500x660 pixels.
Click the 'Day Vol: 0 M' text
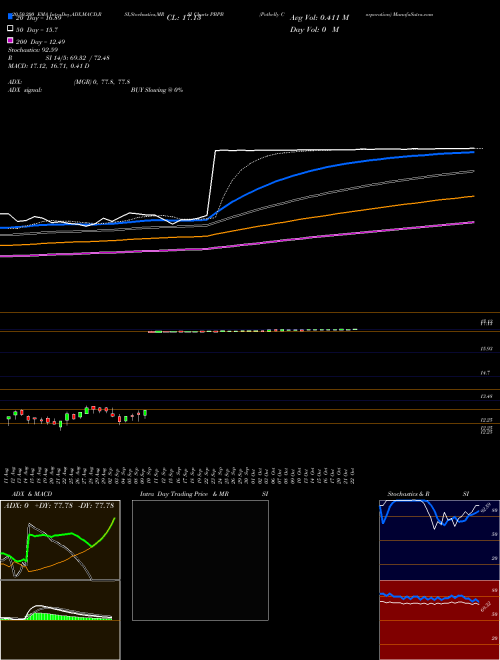(x=314, y=29)
